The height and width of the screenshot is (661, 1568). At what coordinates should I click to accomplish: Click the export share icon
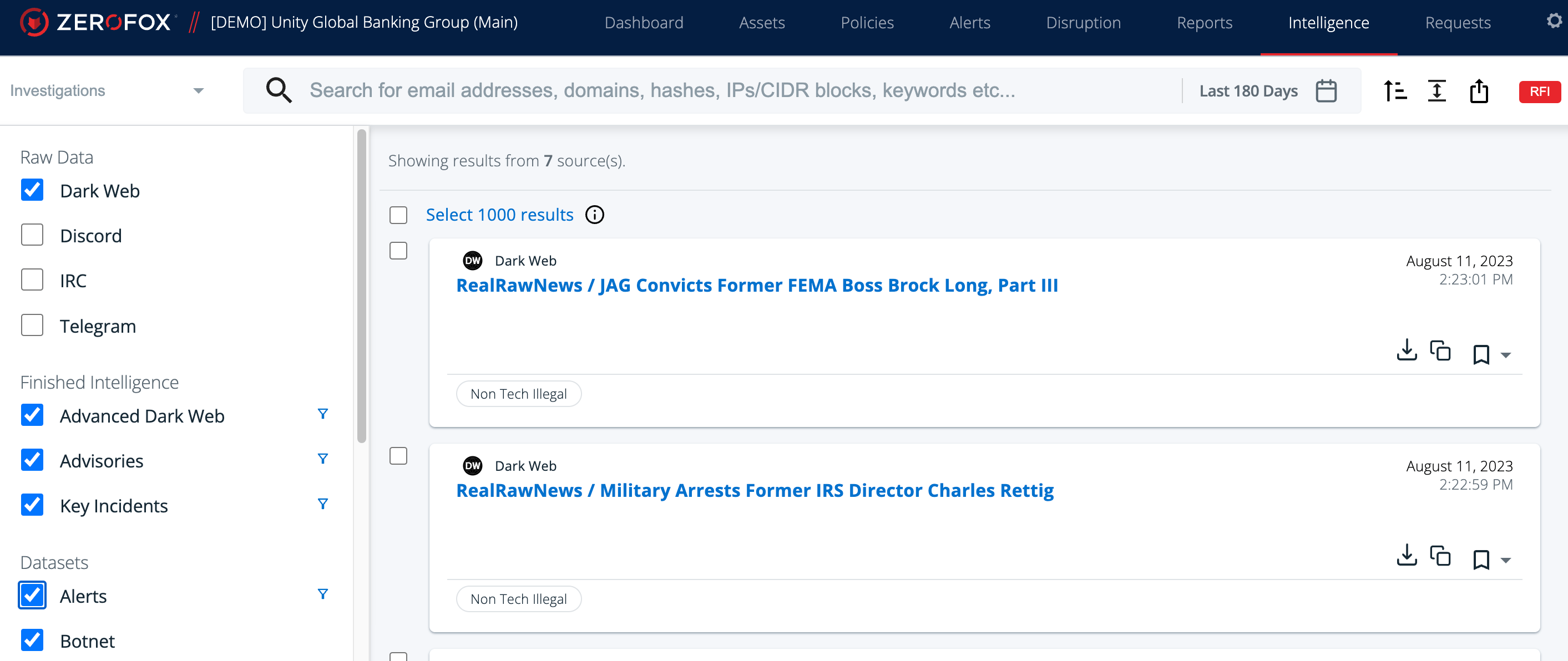(1479, 91)
